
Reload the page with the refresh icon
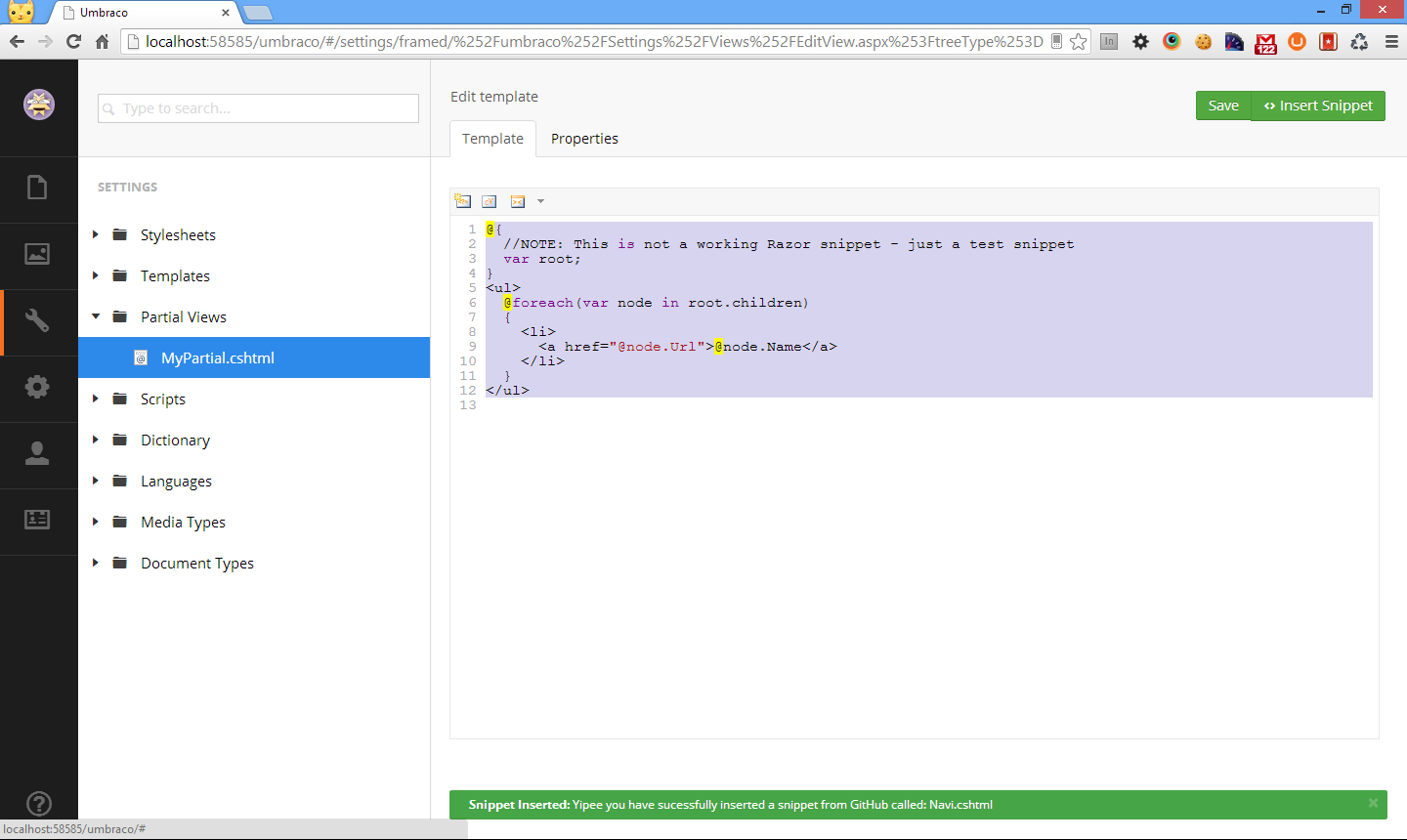tap(73, 41)
